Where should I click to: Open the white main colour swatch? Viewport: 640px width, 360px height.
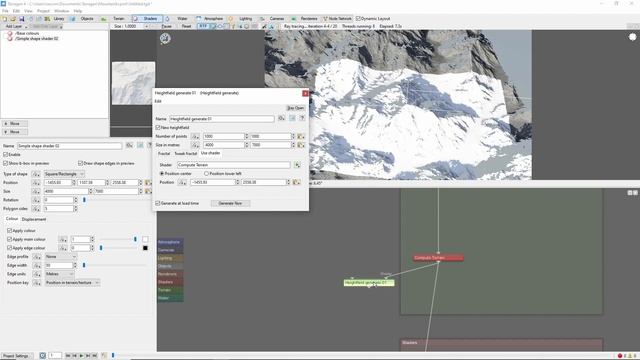pyautogui.click(x=145, y=239)
